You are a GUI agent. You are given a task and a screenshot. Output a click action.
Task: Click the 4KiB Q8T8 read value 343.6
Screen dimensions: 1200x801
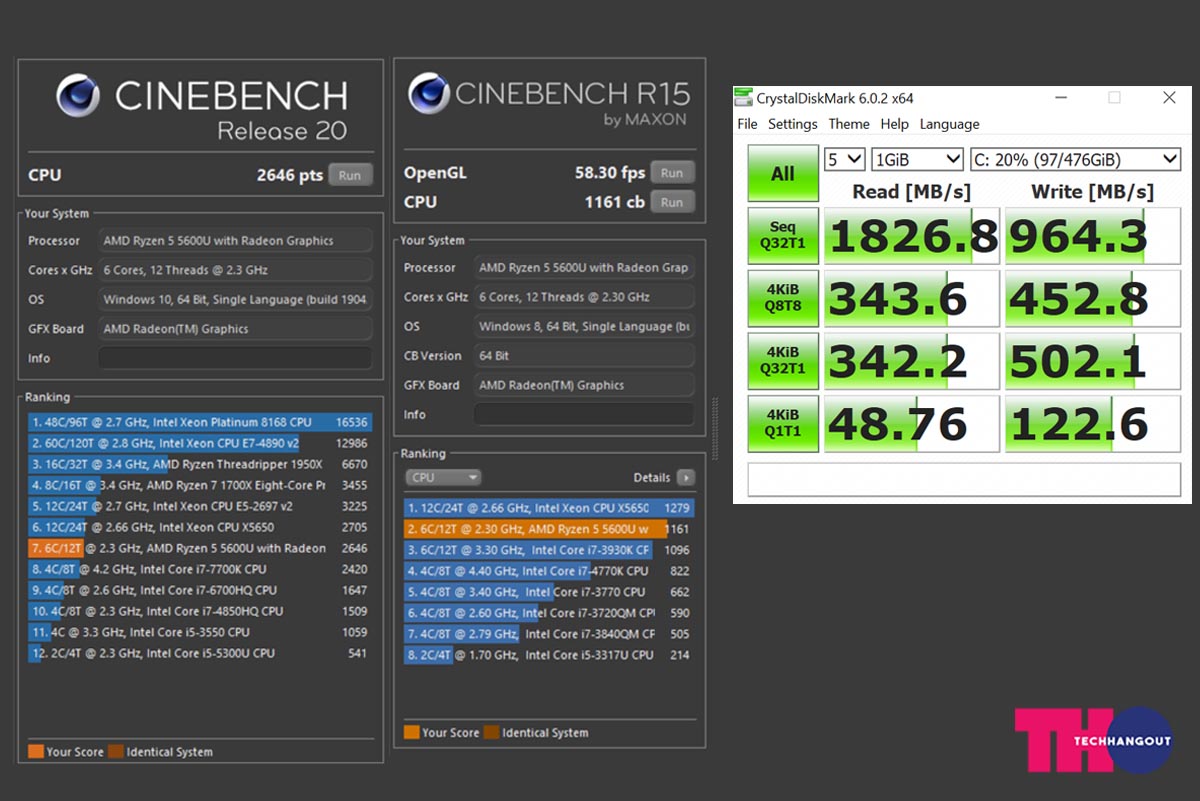tap(911, 298)
